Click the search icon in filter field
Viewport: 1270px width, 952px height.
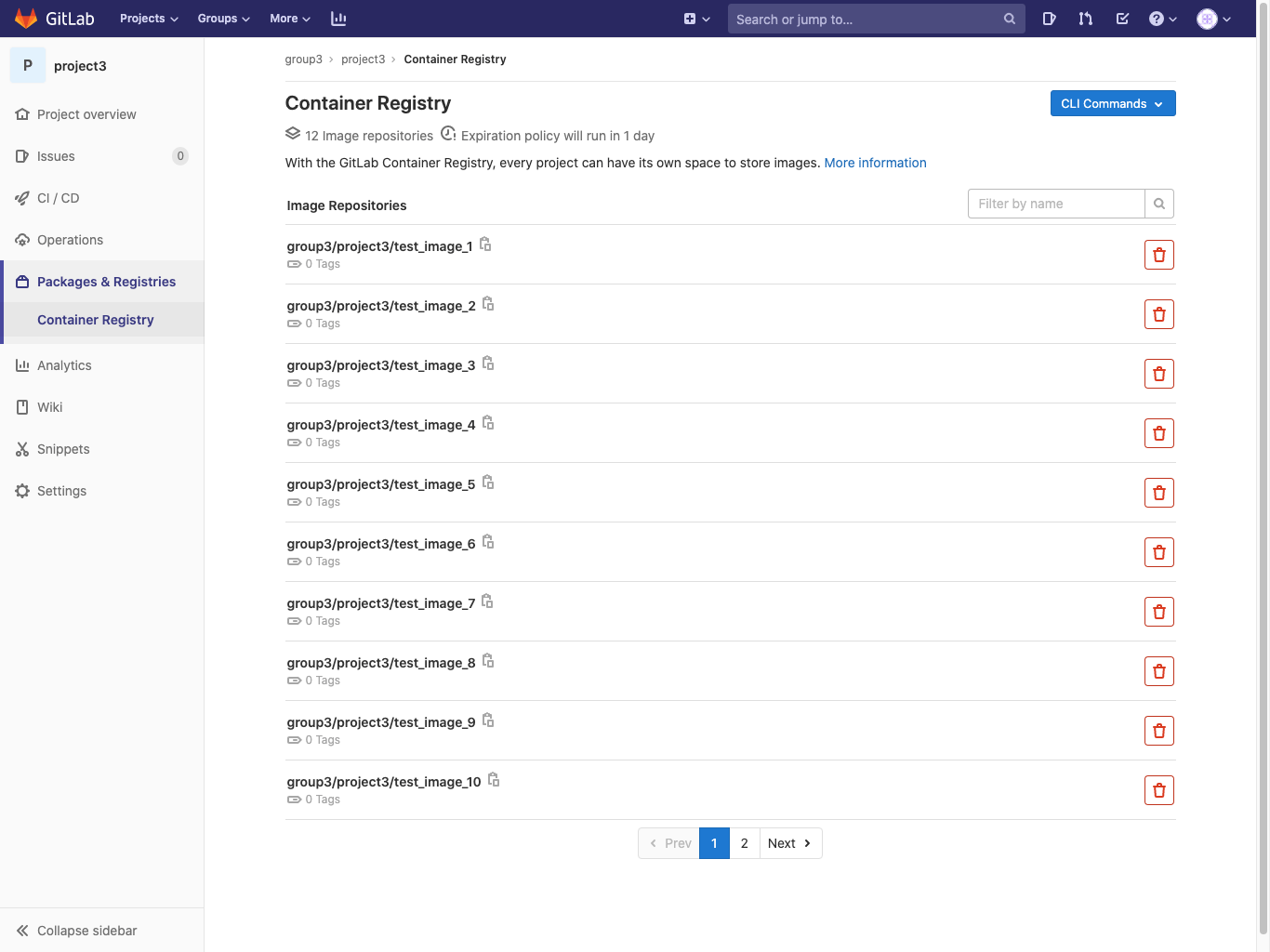1158,203
